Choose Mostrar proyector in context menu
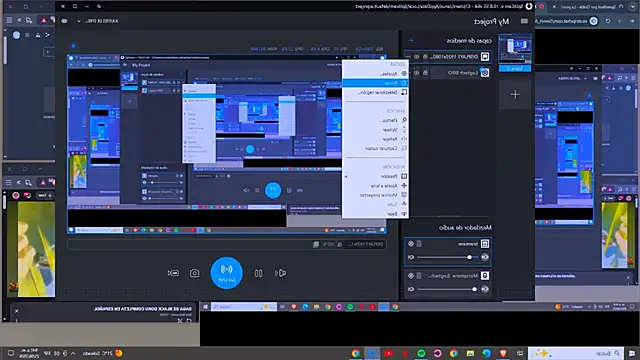 (376, 195)
